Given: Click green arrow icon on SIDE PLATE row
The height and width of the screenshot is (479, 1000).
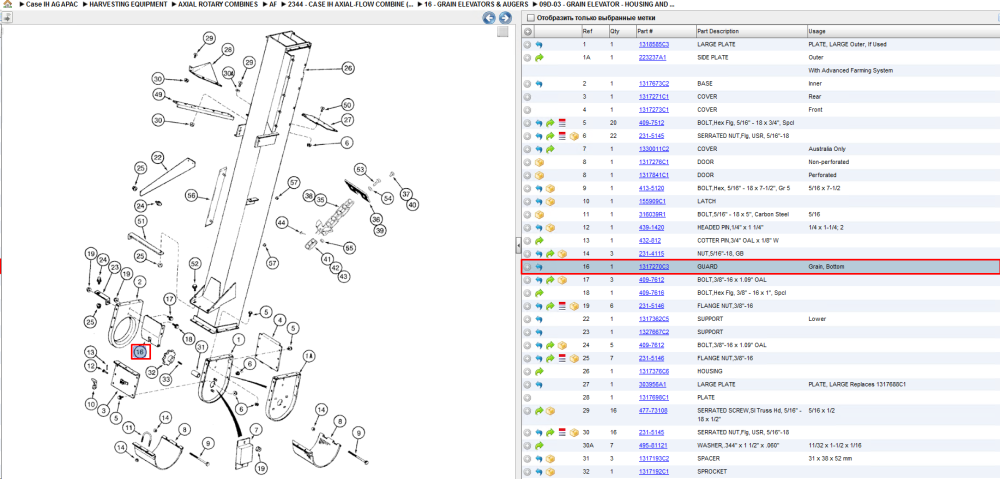Looking at the screenshot, I should click(x=539, y=57).
